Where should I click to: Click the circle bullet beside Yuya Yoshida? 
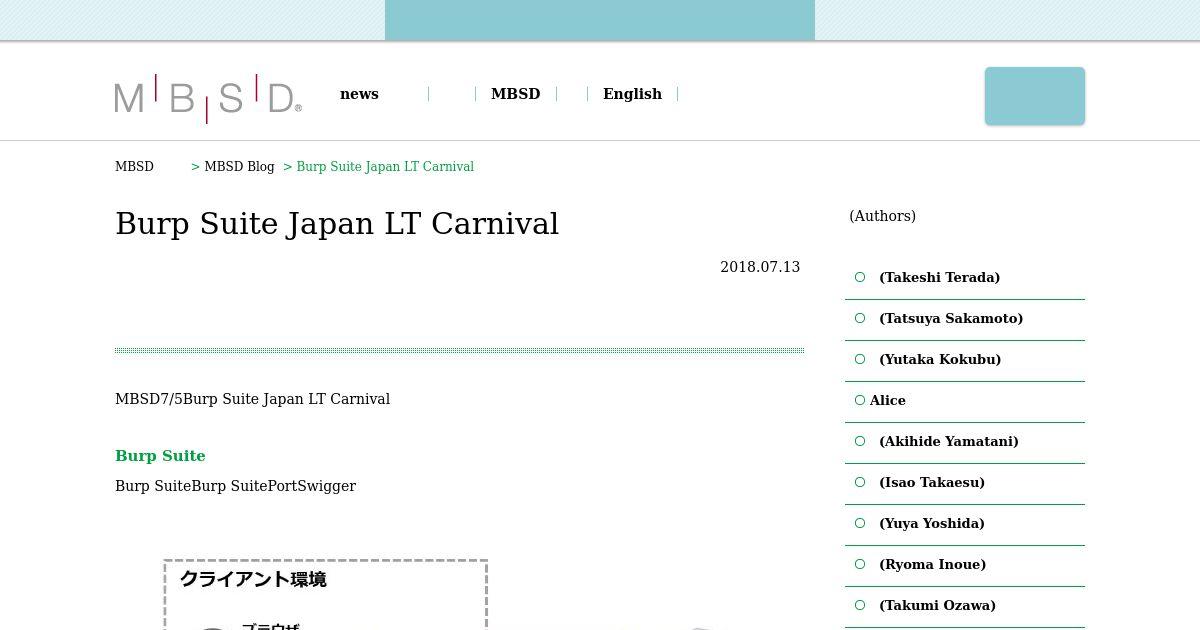(x=860, y=523)
